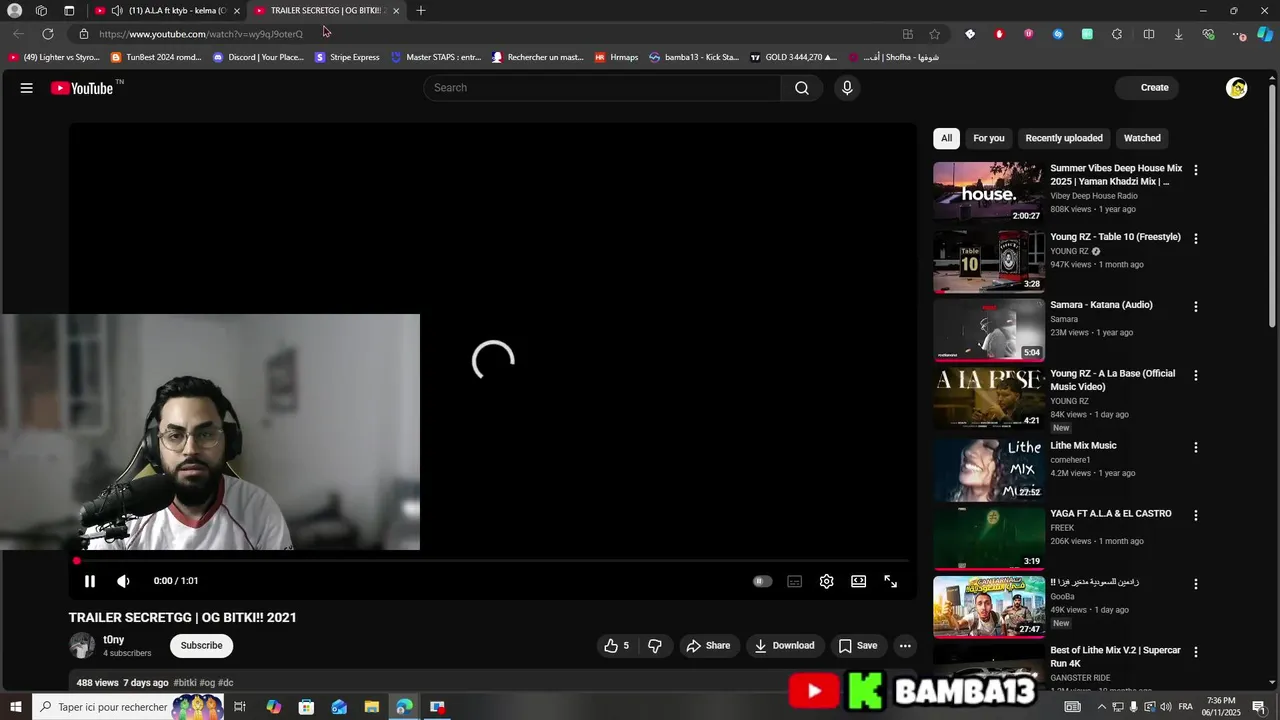Mute the A.L.A tab via speaker icon
The image size is (1280, 720).
point(117,11)
